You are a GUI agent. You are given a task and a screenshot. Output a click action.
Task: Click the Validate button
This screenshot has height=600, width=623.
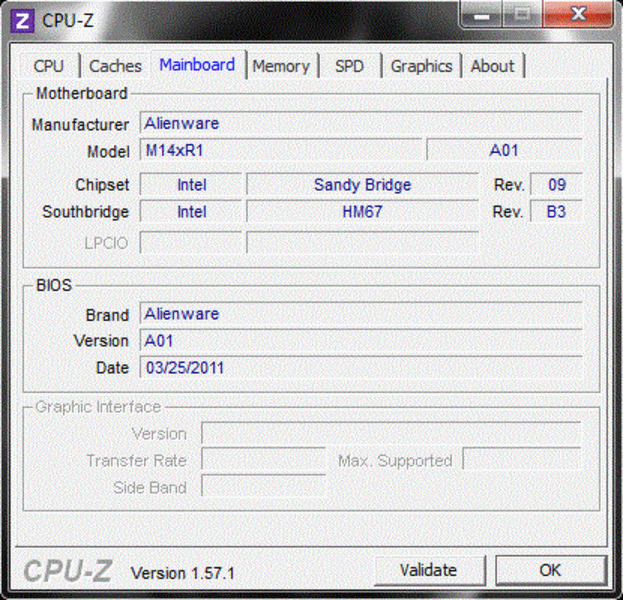[x=429, y=570]
